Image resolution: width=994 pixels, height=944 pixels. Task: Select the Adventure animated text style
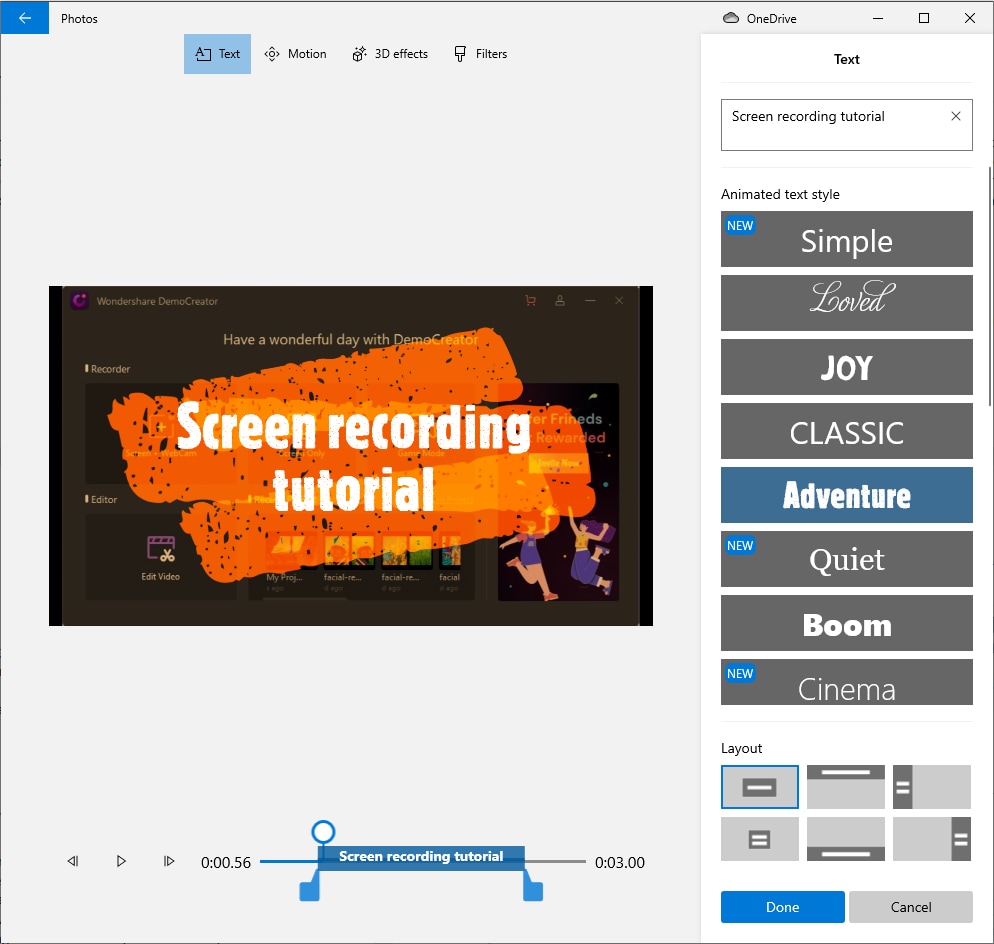(846, 495)
